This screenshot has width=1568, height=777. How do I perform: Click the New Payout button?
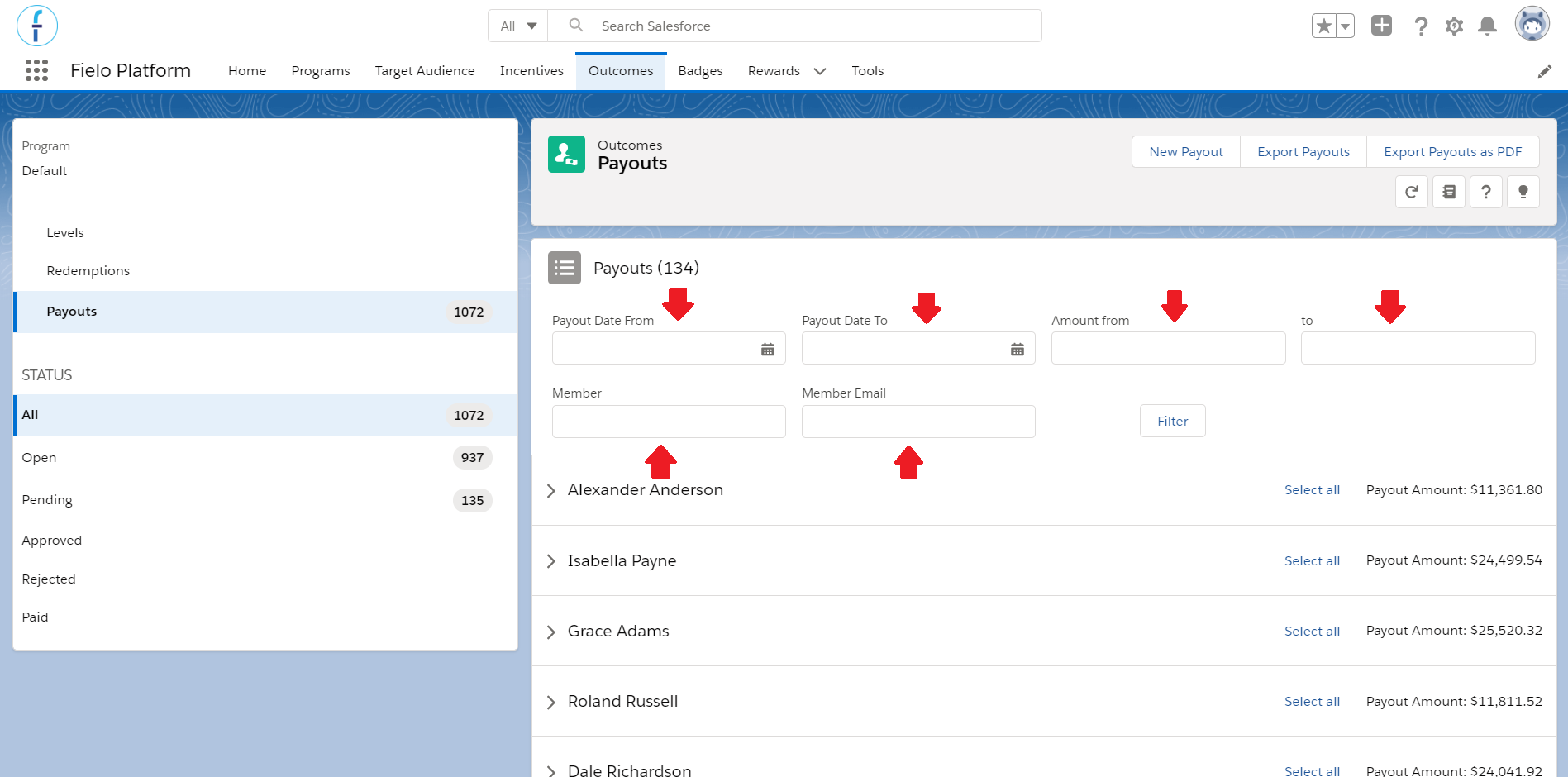tap(1186, 152)
